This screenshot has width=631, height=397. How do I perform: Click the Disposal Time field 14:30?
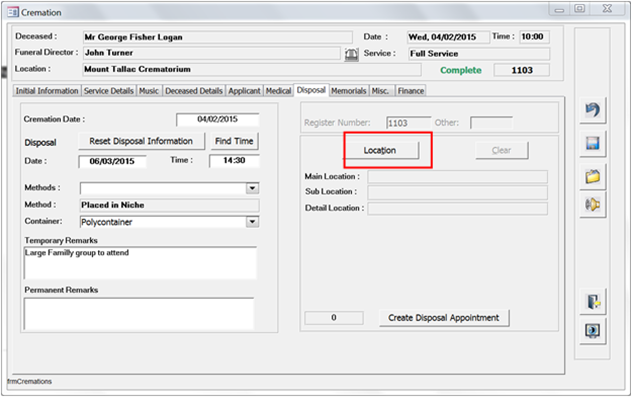(234, 161)
